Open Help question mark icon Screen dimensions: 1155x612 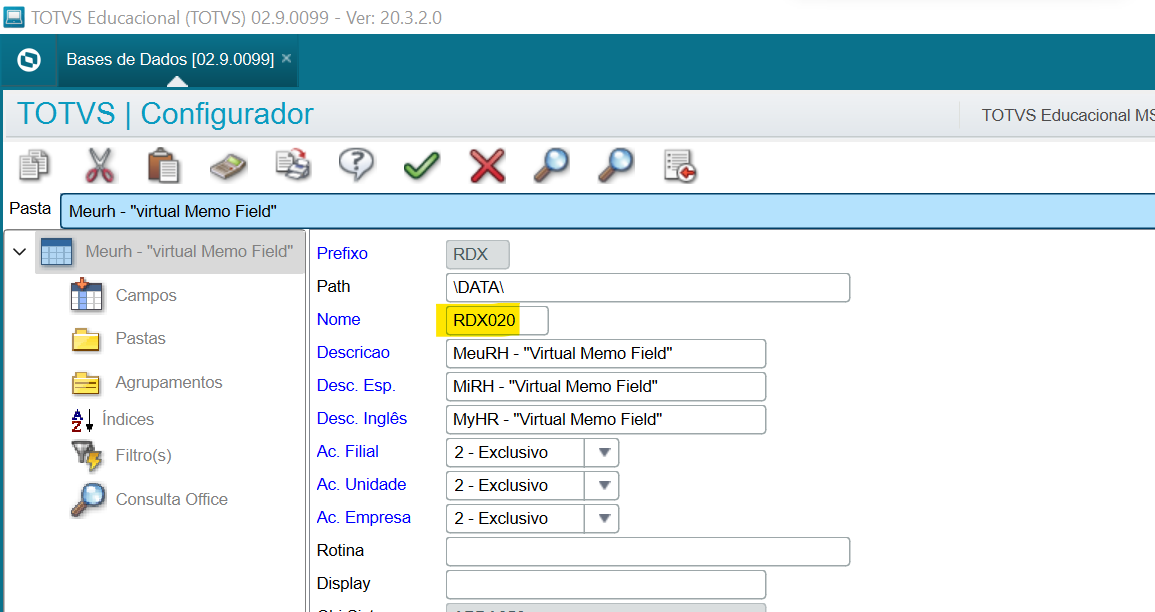(x=357, y=164)
